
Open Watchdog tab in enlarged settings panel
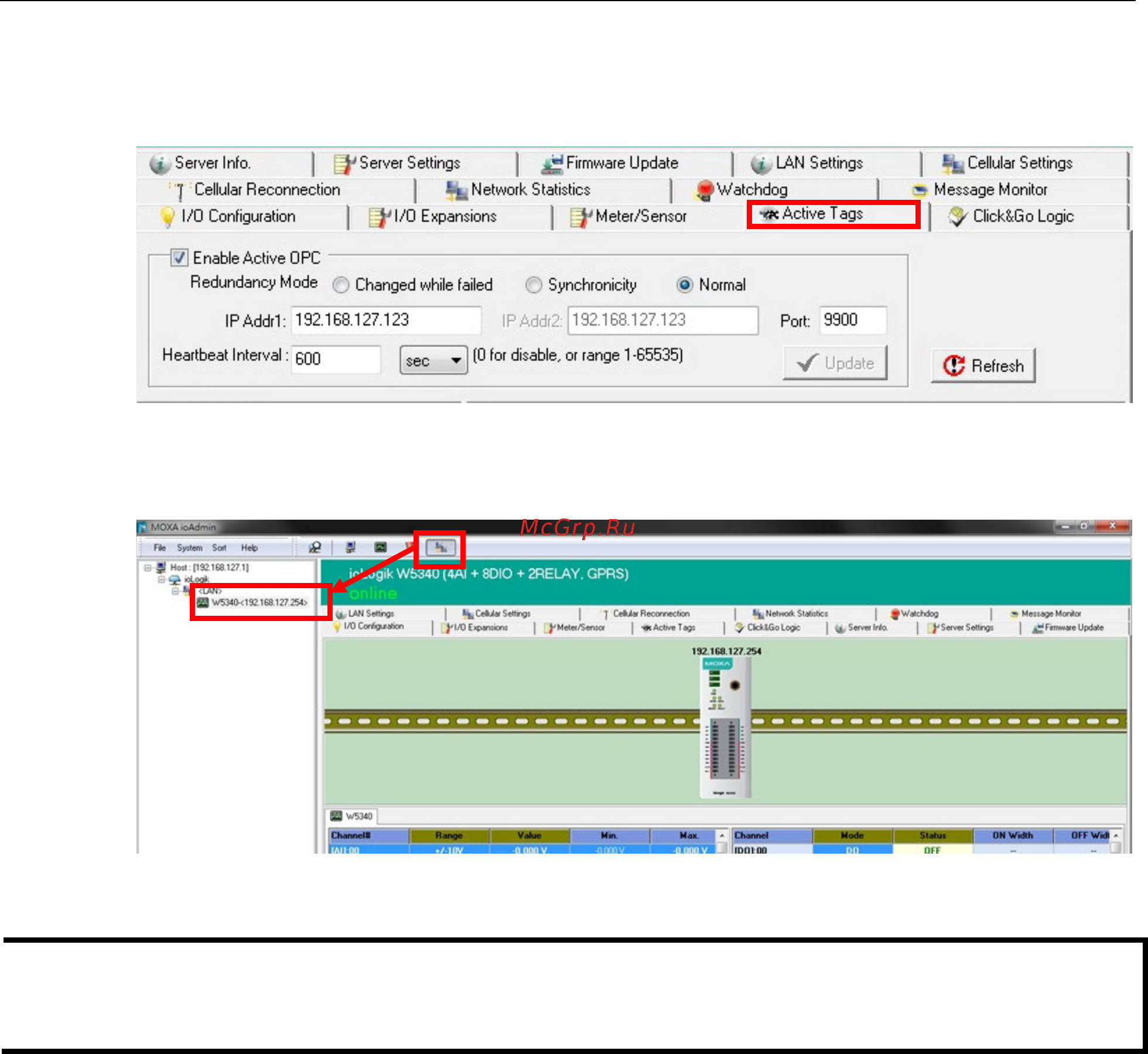tap(775, 190)
